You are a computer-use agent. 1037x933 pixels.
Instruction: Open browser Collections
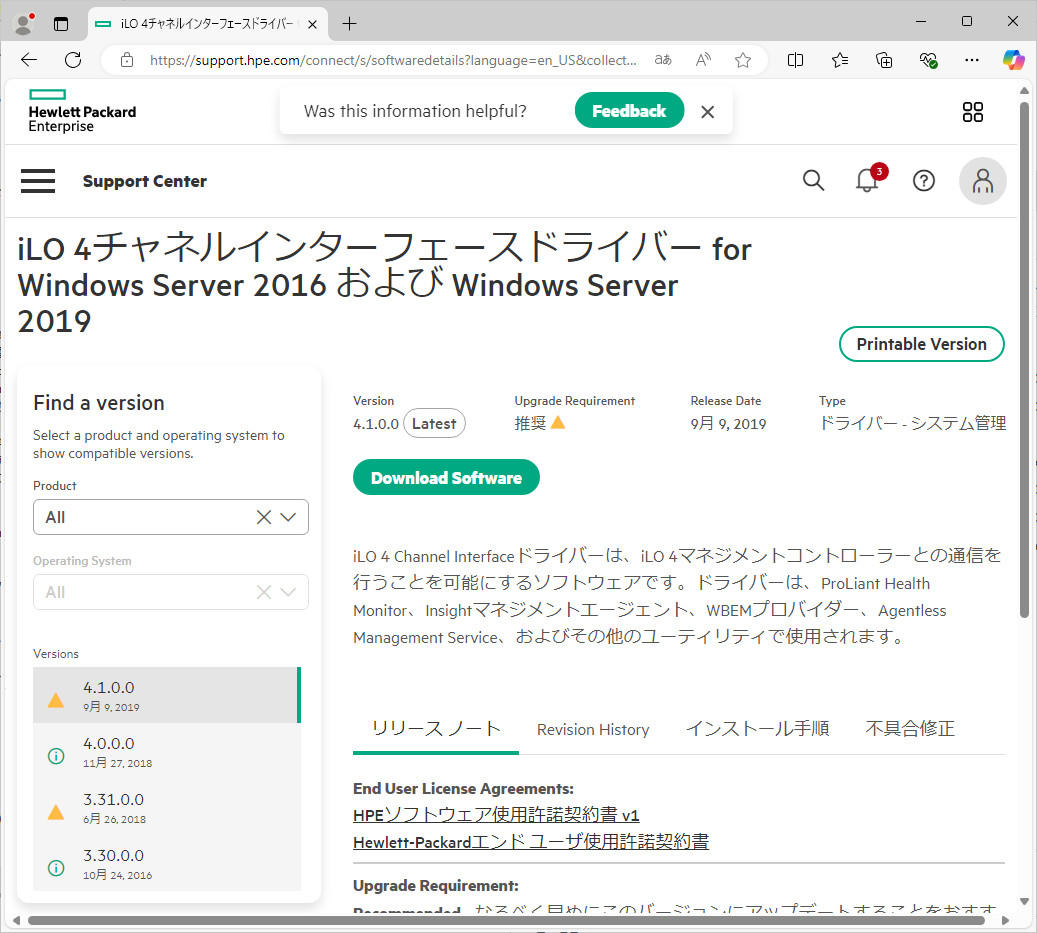(884, 60)
